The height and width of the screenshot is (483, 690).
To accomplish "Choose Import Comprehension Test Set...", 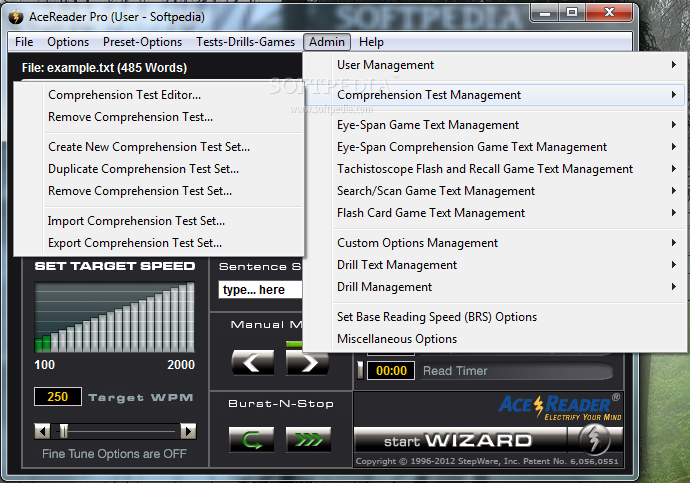I will 159,221.
